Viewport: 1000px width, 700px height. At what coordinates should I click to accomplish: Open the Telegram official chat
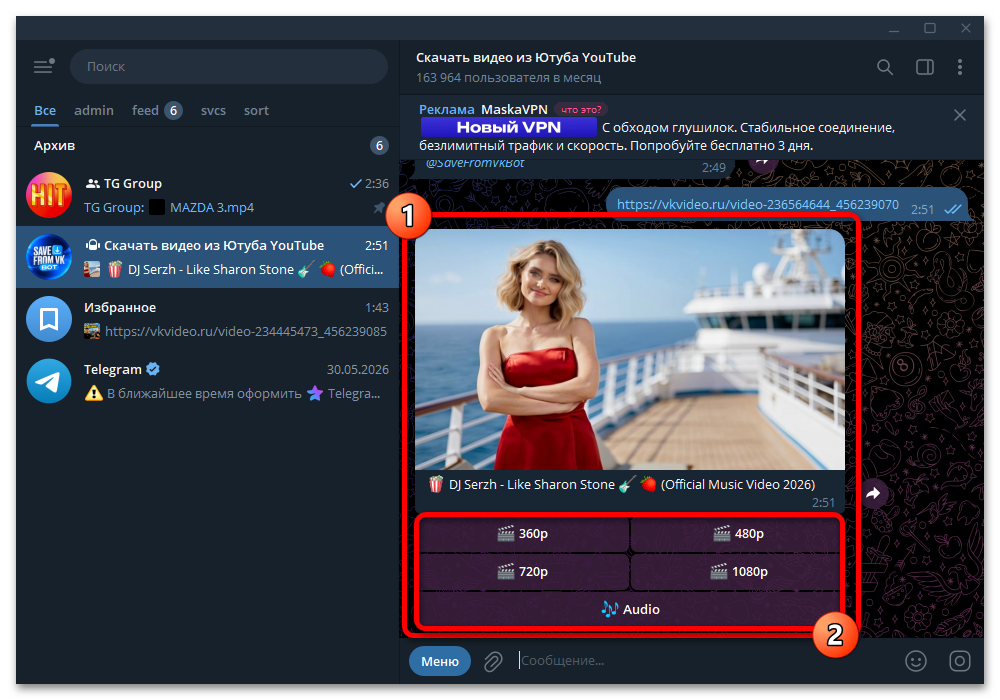pyautogui.click(x=208, y=381)
